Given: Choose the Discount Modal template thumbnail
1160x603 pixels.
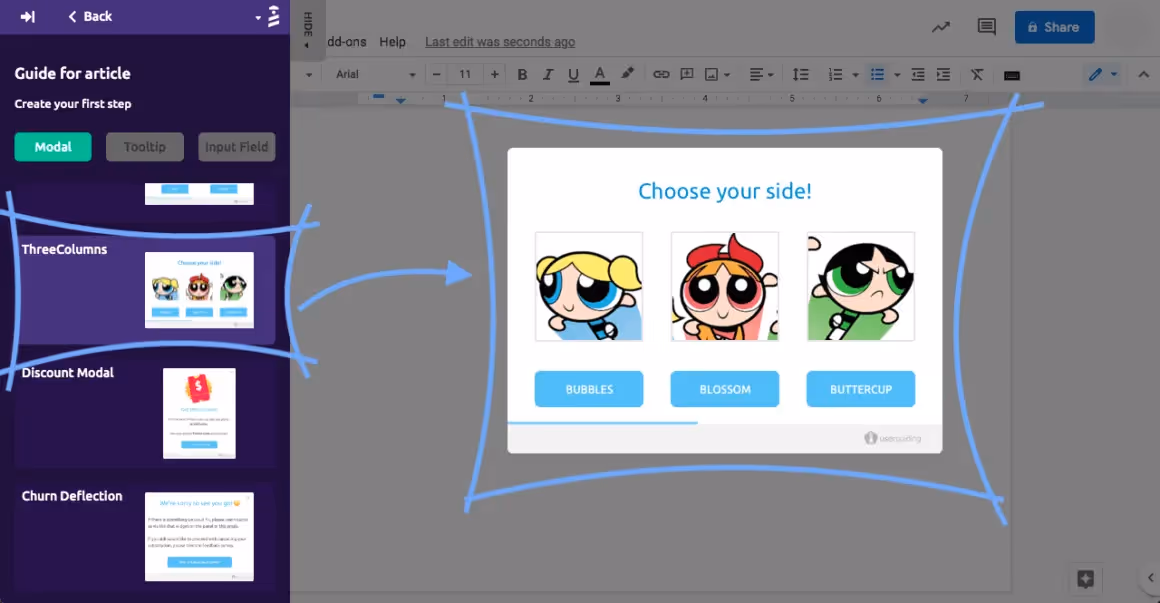Looking at the screenshot, I should 199,413.
